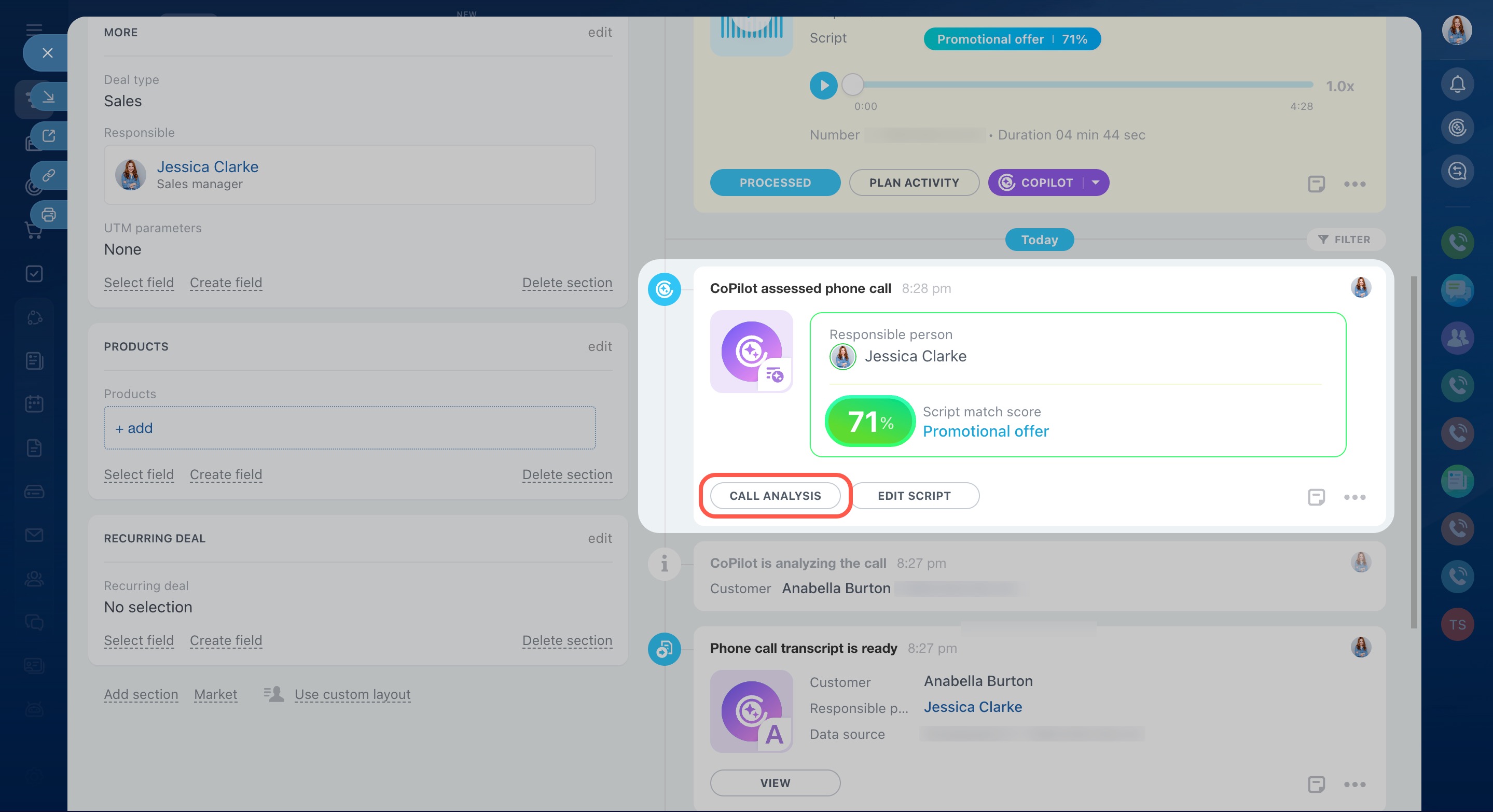The height and width of the screenshot is (812, 1493).
Task: Open Call Analysis for assessed call
Action: coord(775,496)
